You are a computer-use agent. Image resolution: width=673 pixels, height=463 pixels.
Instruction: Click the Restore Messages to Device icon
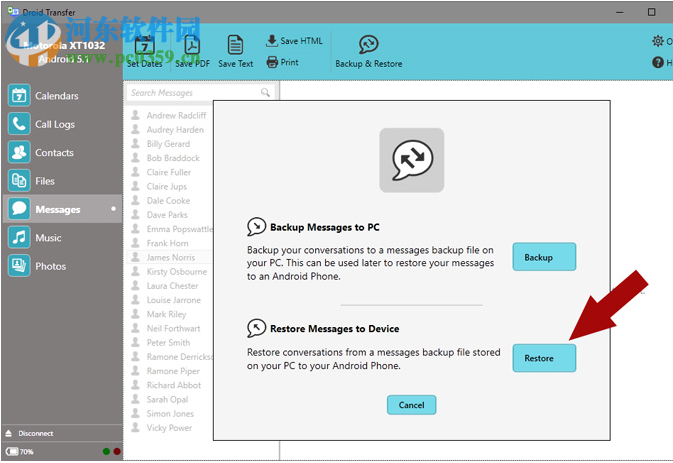click(256, 328)
